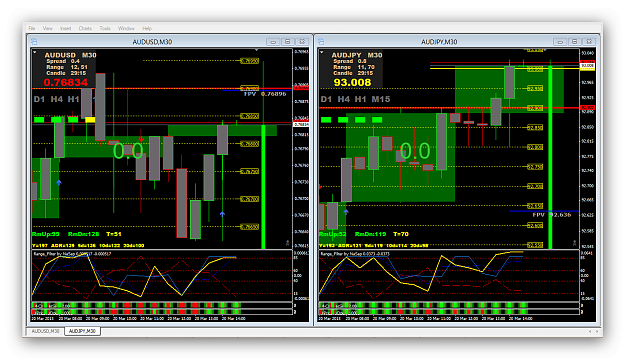Click FPV 92.636 label on AUDJPY

pos(552,215)
